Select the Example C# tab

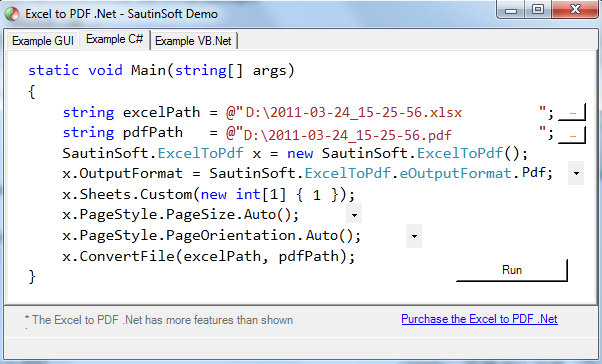(x=114, y=39)
